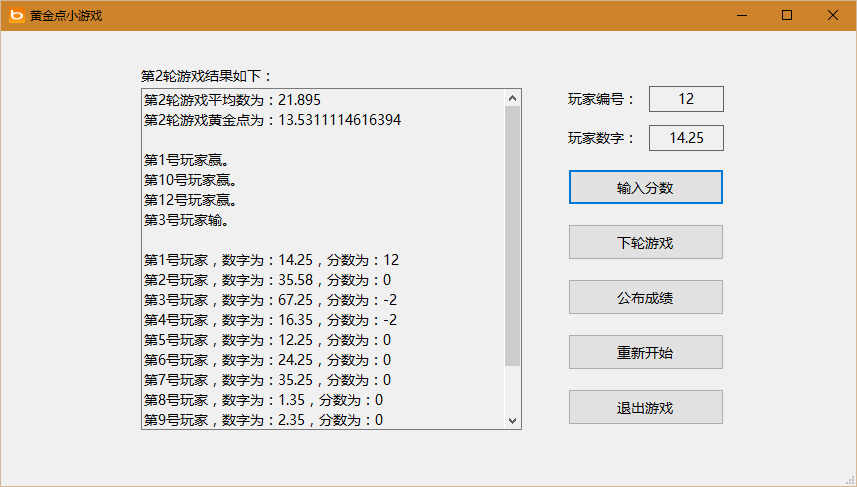Focus the 玩家编号 input field
Viewport: 857px width, 487px height.
click(x=686, y=99)
